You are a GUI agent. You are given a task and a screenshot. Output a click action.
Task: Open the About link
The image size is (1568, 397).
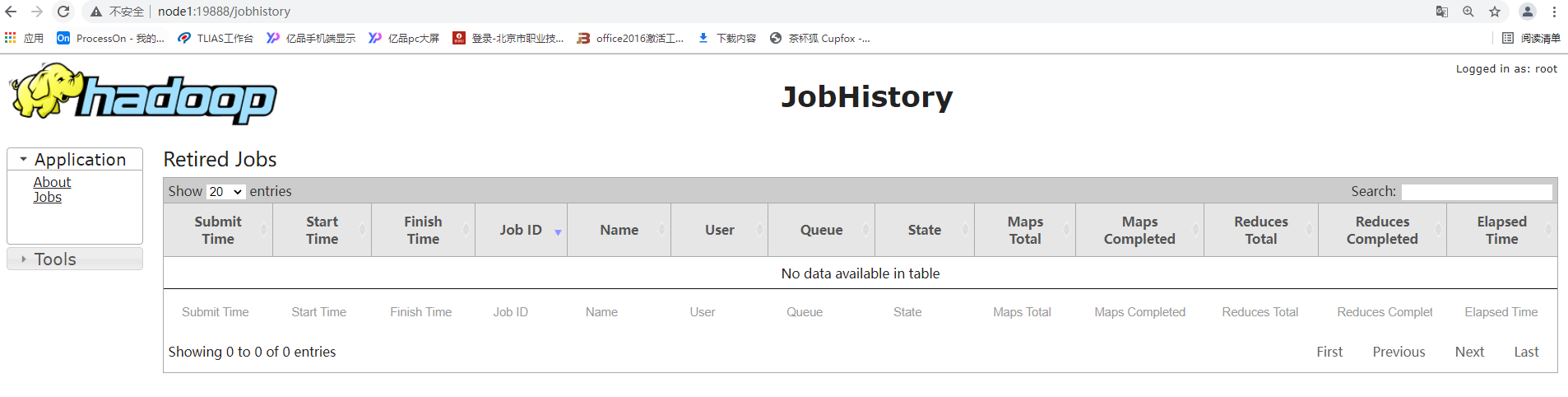click(x=52, y=182)
